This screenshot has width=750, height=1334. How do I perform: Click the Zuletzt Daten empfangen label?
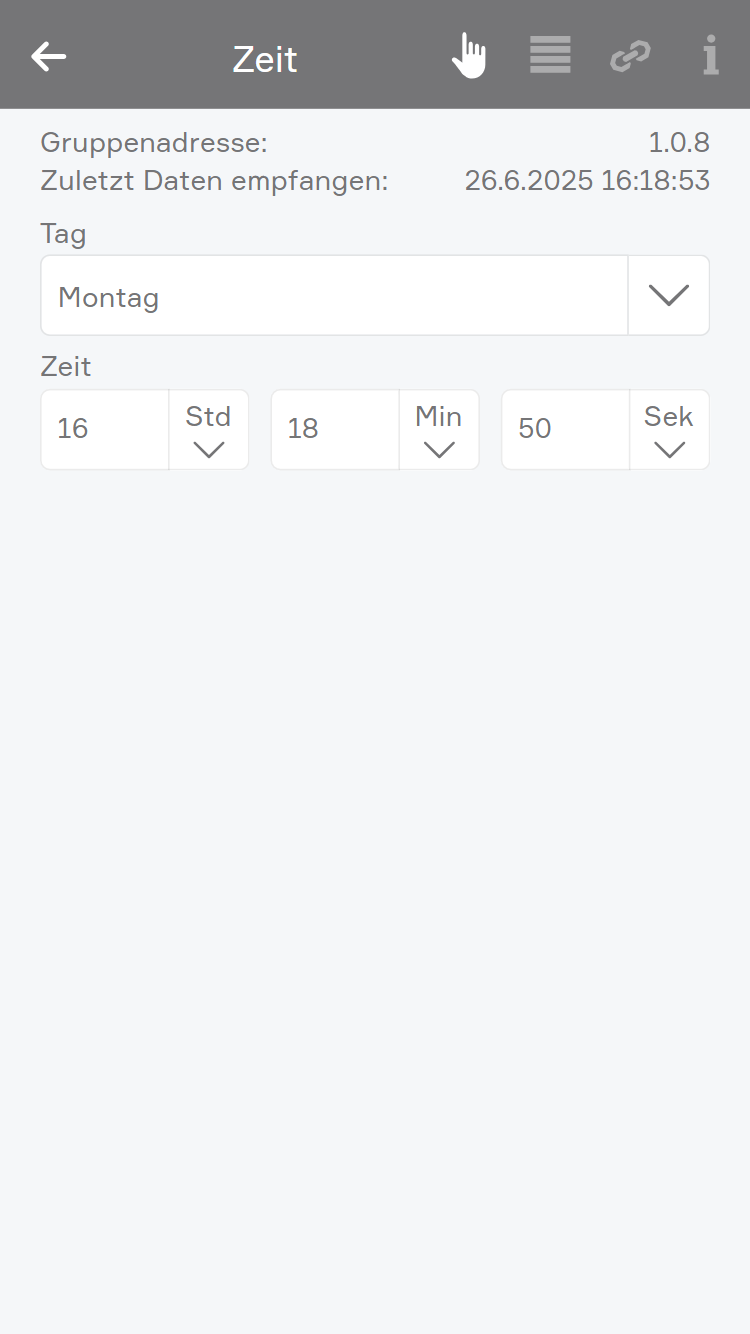214,181
